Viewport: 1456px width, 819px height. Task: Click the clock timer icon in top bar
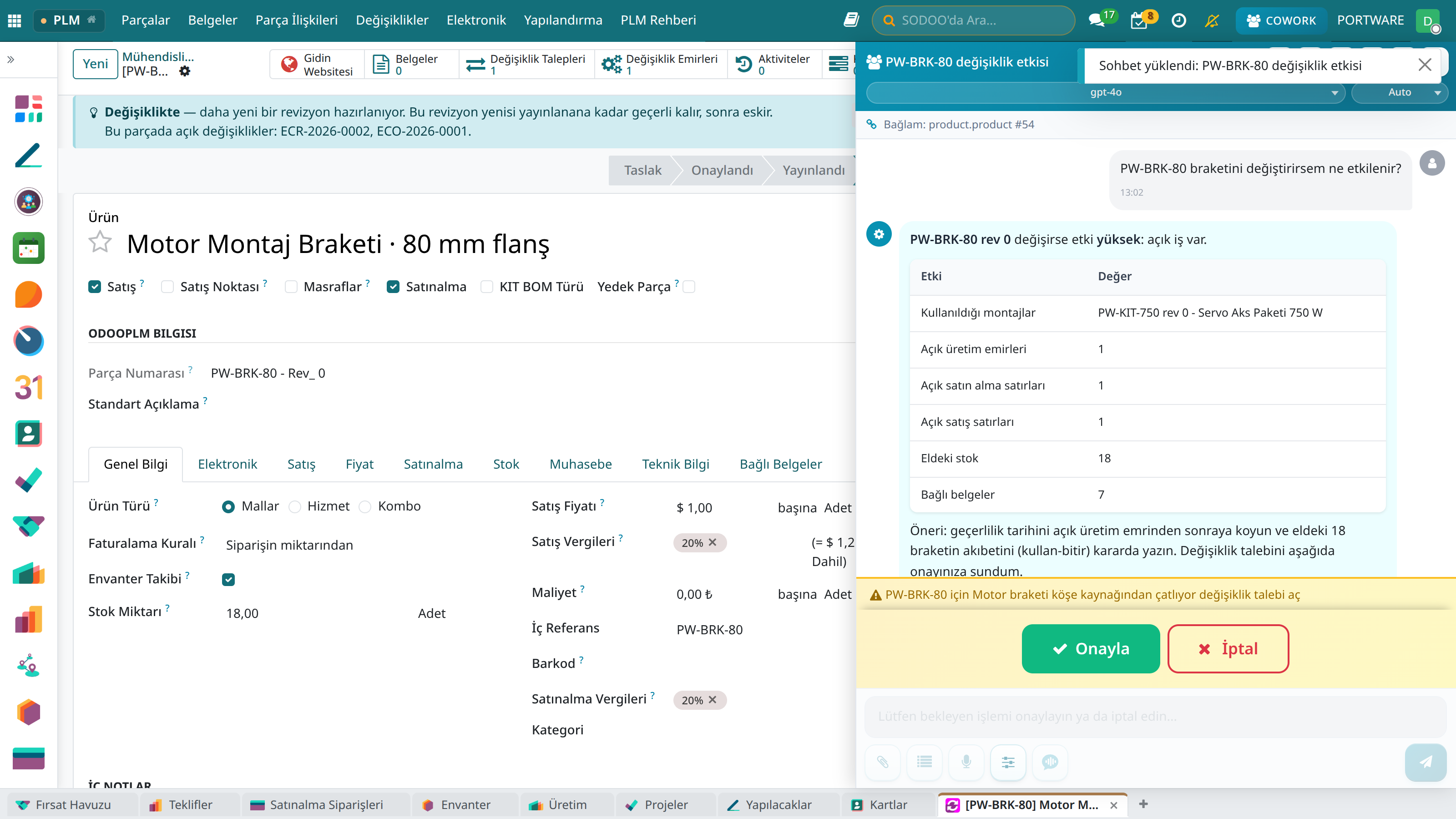(x=1178, y=20)
